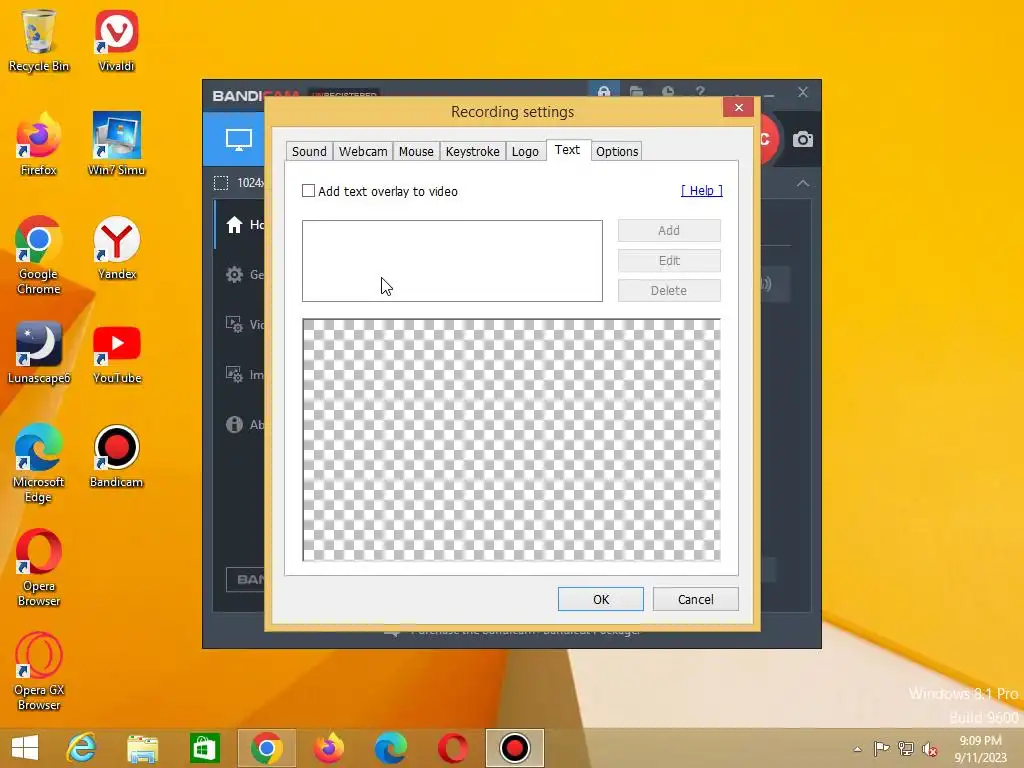The width and height of the screenshot is (1024, 768).
Task: Switch to the Webcam tab
Action: (x=363, y=152)
